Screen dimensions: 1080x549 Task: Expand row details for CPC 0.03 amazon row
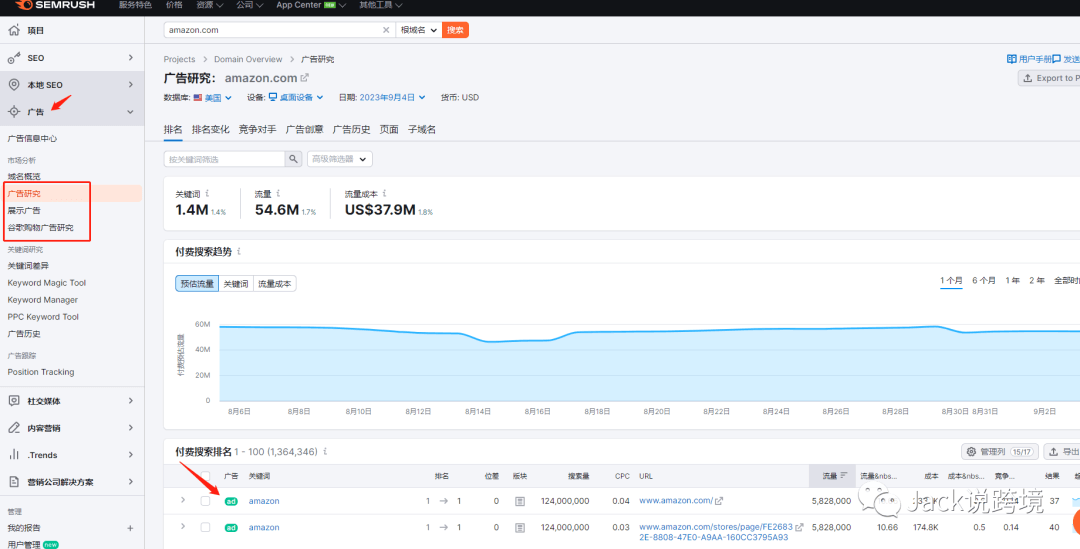(x=183, y=526)
